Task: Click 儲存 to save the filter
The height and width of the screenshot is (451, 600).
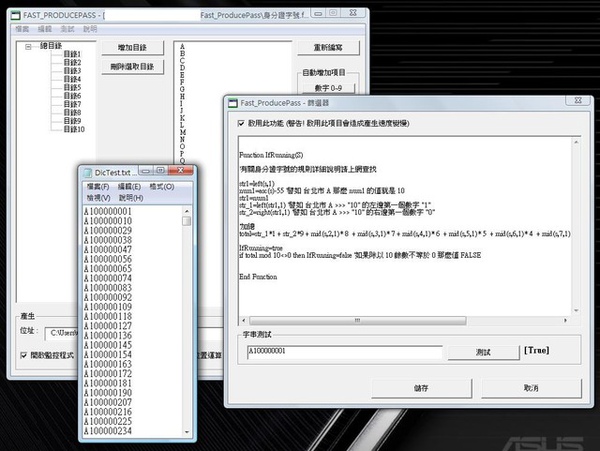Action: (421, 388)
